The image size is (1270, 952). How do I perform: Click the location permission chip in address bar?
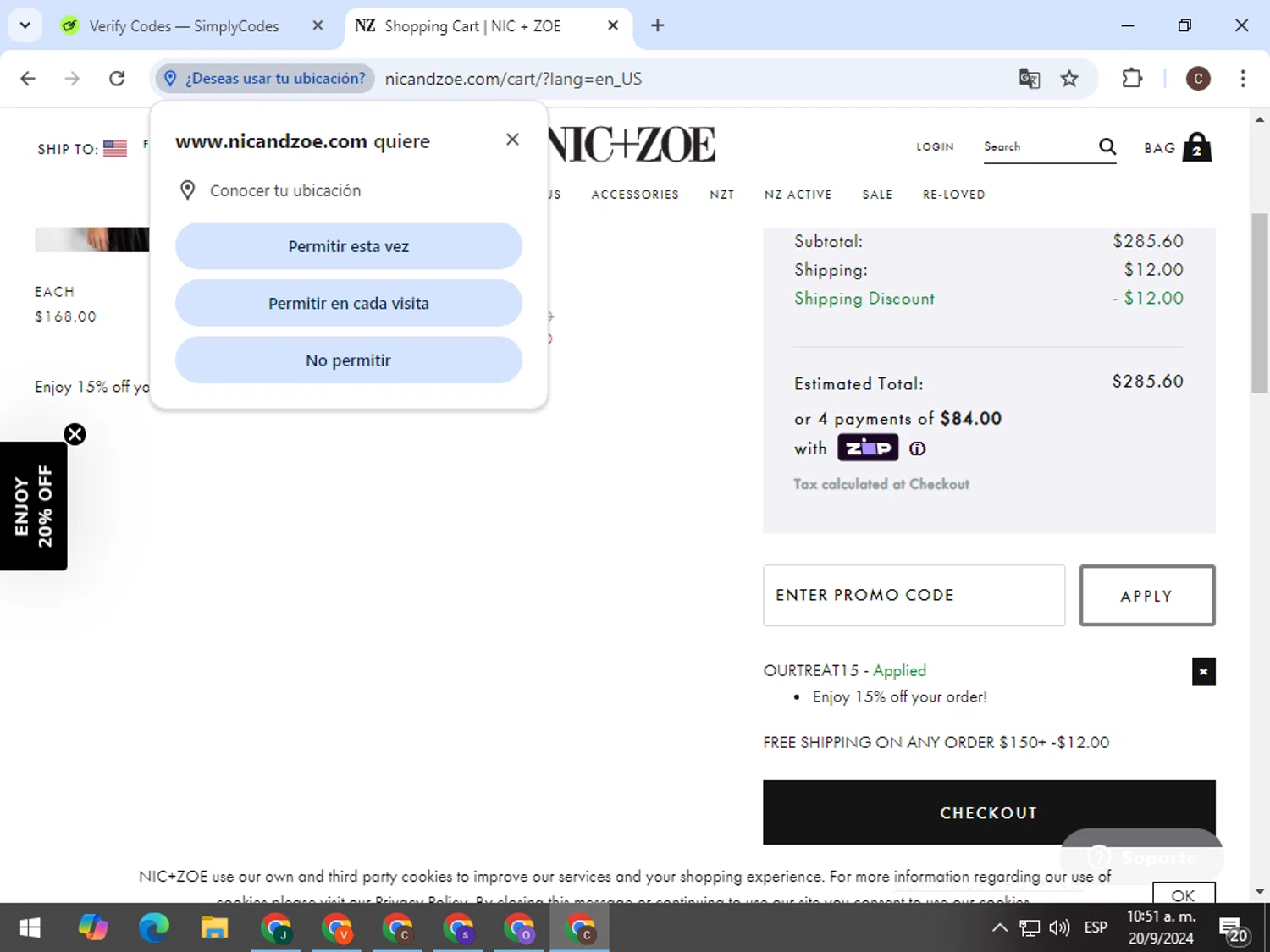tap(264, 79)
